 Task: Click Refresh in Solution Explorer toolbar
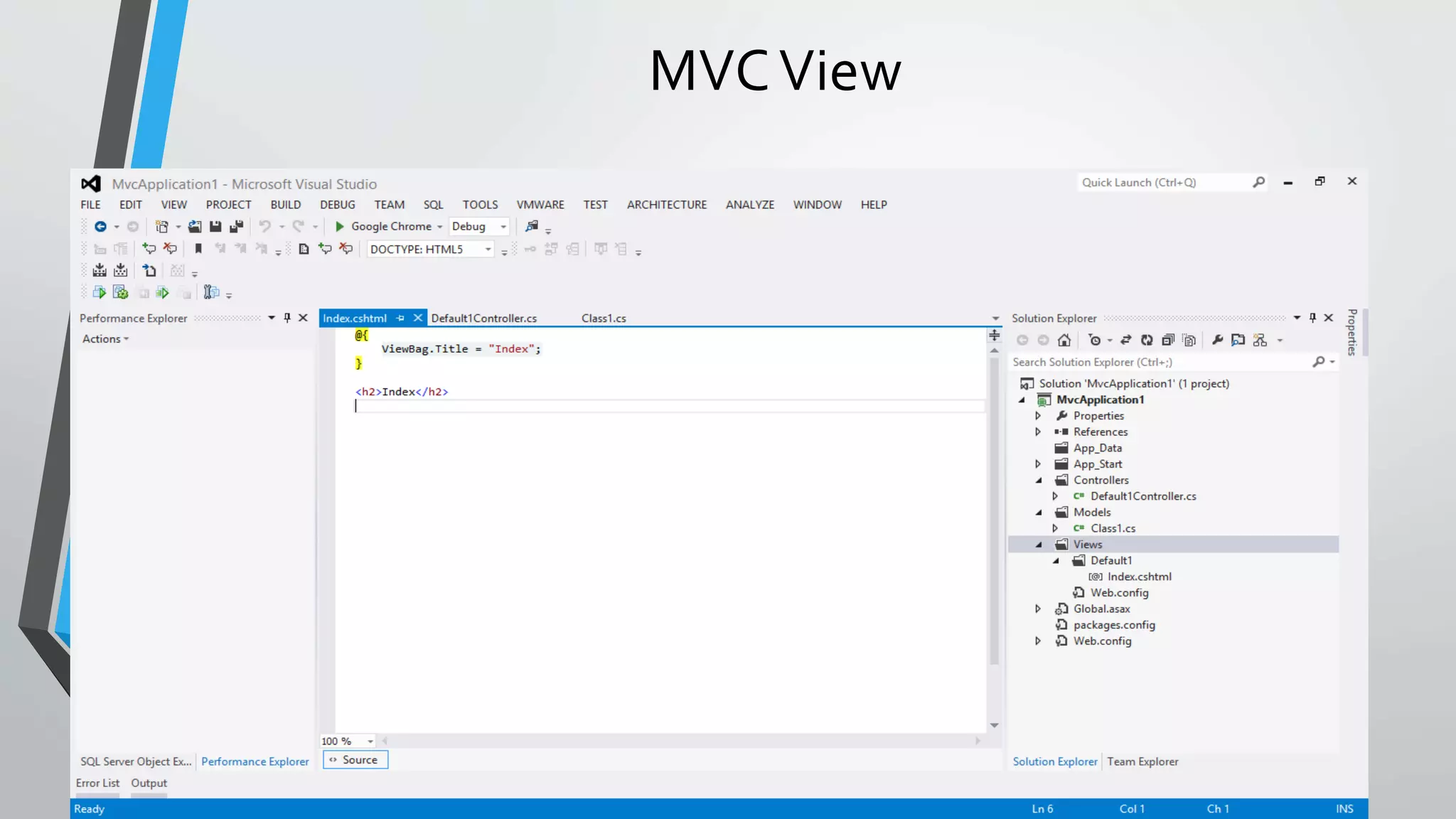[1147, 341]
